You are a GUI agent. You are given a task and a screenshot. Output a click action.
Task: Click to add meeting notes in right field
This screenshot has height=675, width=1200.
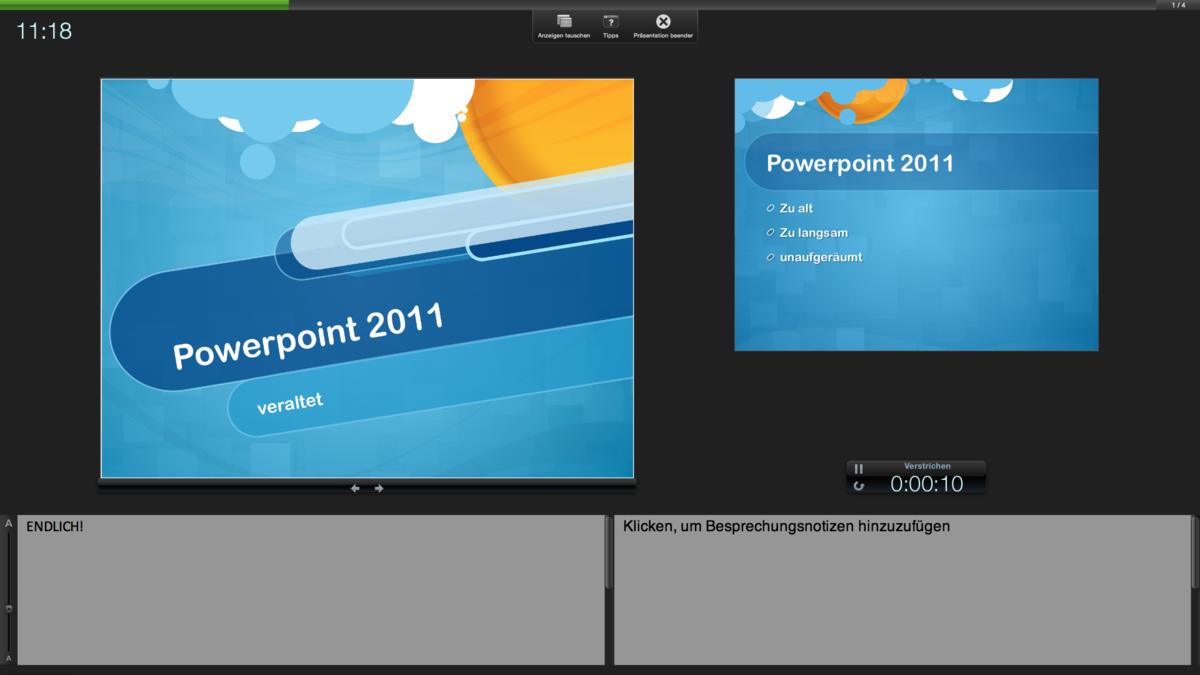[903, 590]
